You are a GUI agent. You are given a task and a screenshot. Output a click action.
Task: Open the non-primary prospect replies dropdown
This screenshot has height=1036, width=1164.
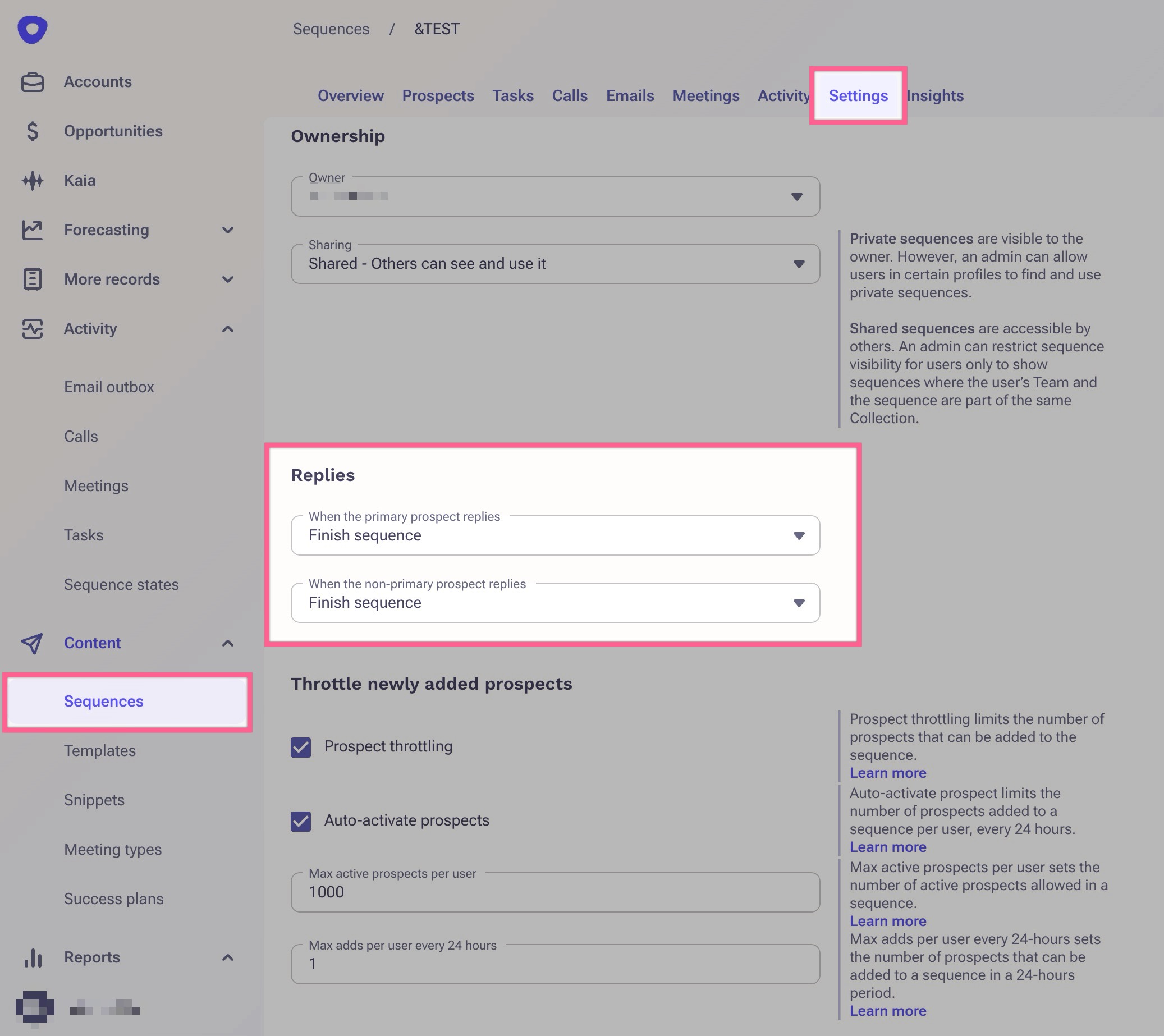[x=554, y=603]
